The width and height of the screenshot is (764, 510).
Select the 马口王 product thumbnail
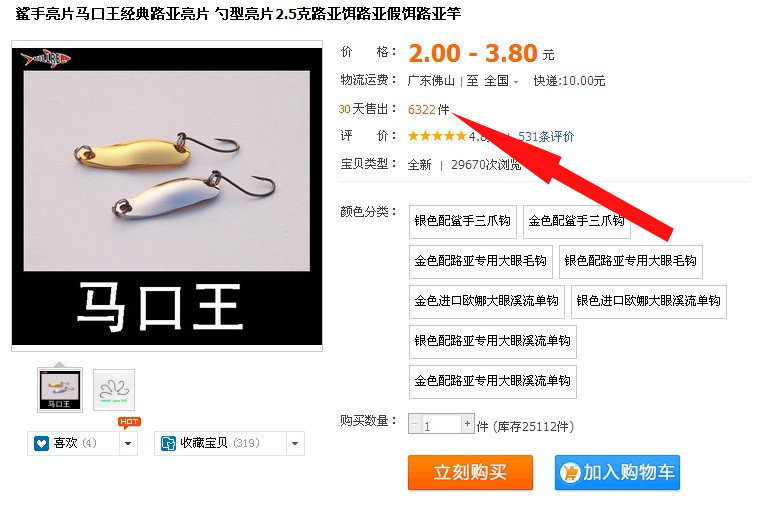tap(60, 390)
